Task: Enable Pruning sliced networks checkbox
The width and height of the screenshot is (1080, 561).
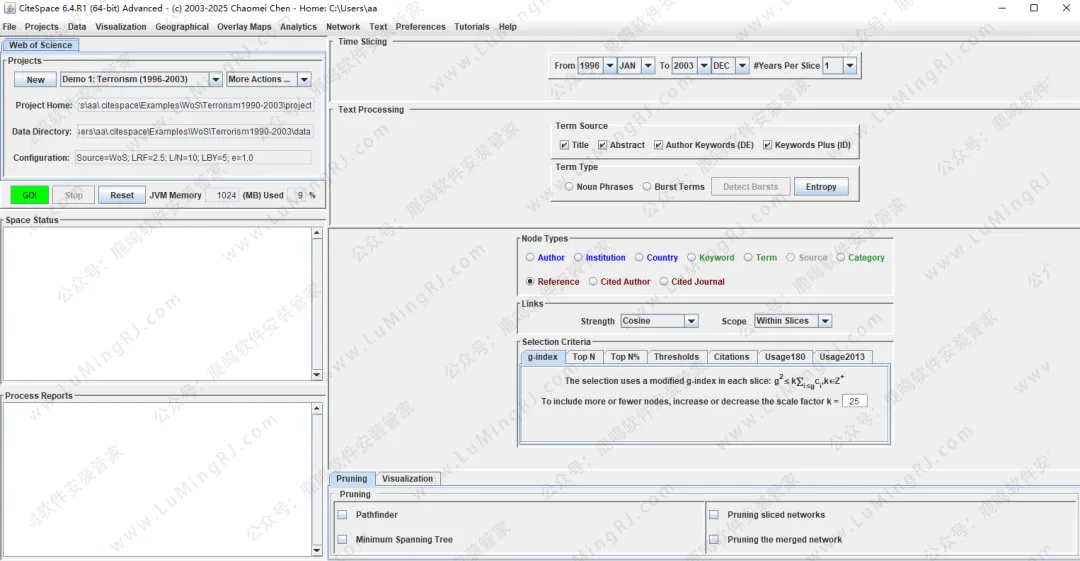Action: click(714, 515)
